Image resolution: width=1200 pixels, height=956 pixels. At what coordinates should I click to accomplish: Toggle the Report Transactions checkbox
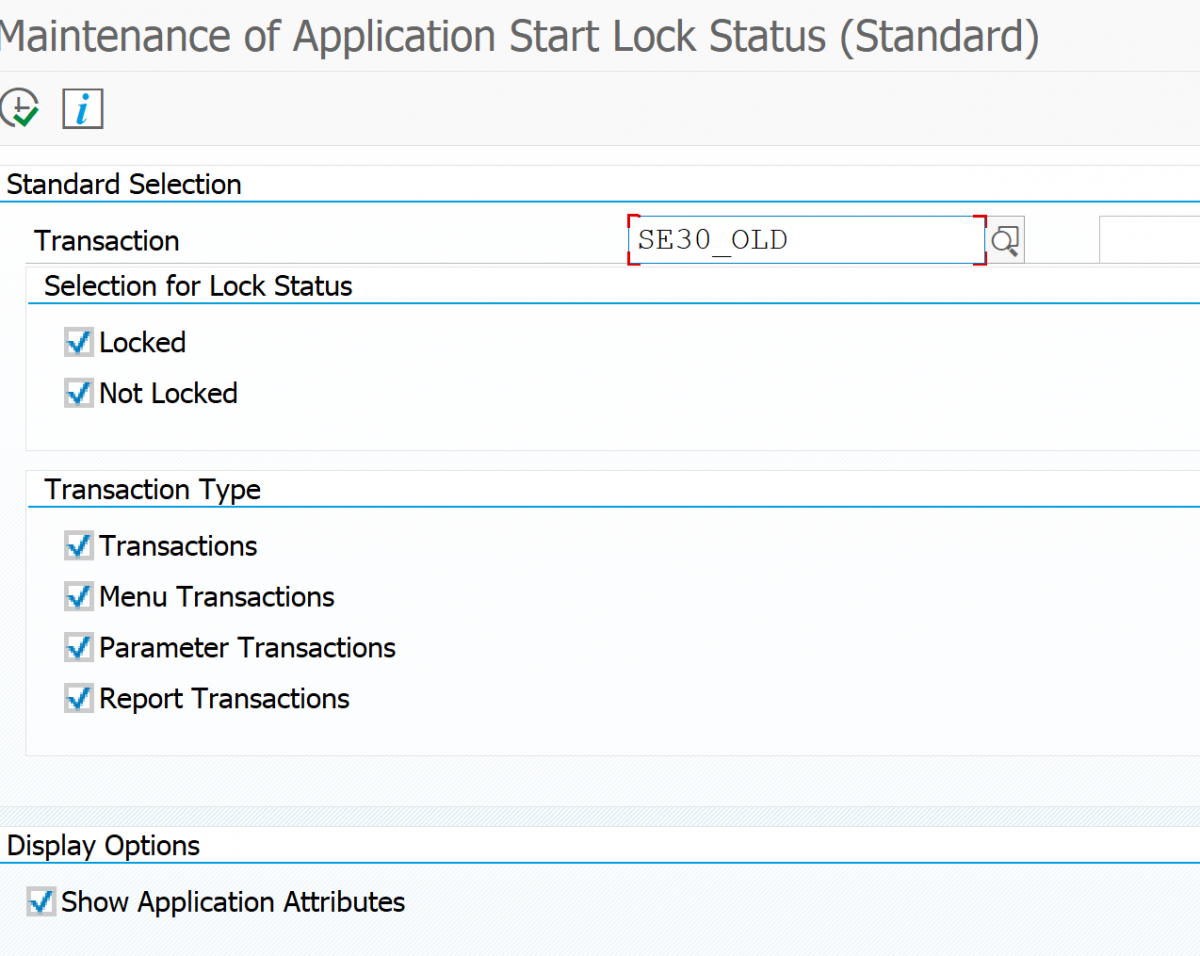[x=78, y=699]
